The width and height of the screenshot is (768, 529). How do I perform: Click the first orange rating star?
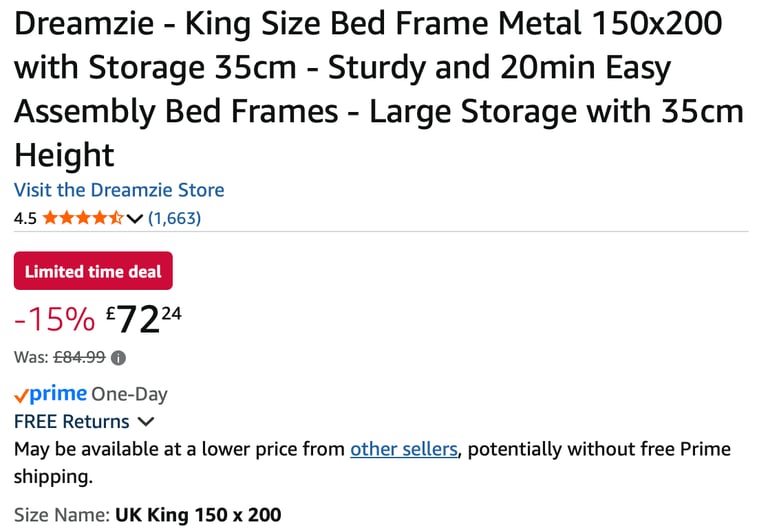click(50, 217)
